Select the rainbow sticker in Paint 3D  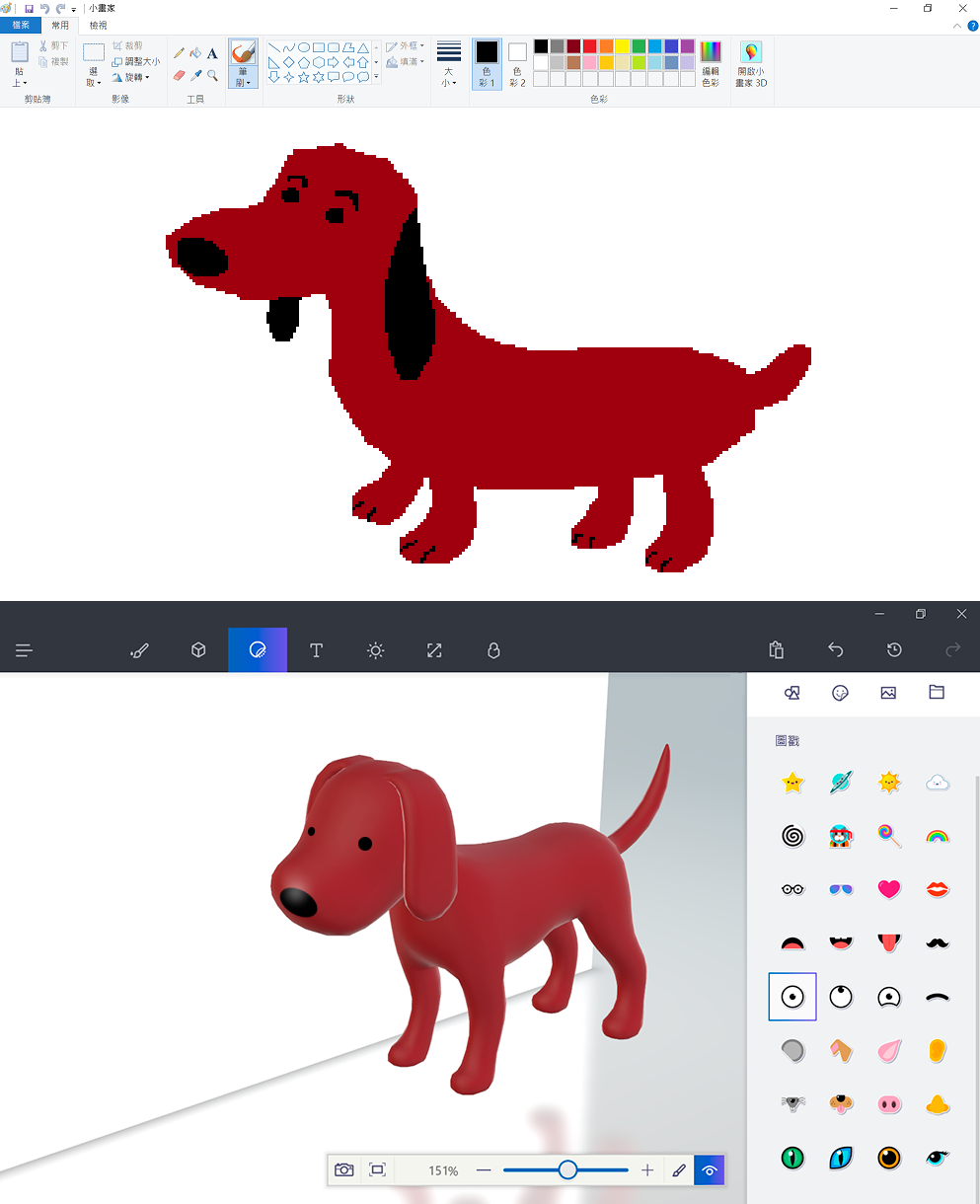tap(938, 837)
